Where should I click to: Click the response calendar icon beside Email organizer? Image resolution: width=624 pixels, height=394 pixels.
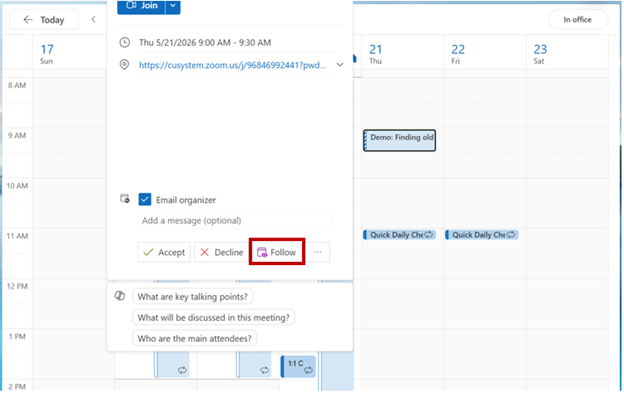[125, 199]
